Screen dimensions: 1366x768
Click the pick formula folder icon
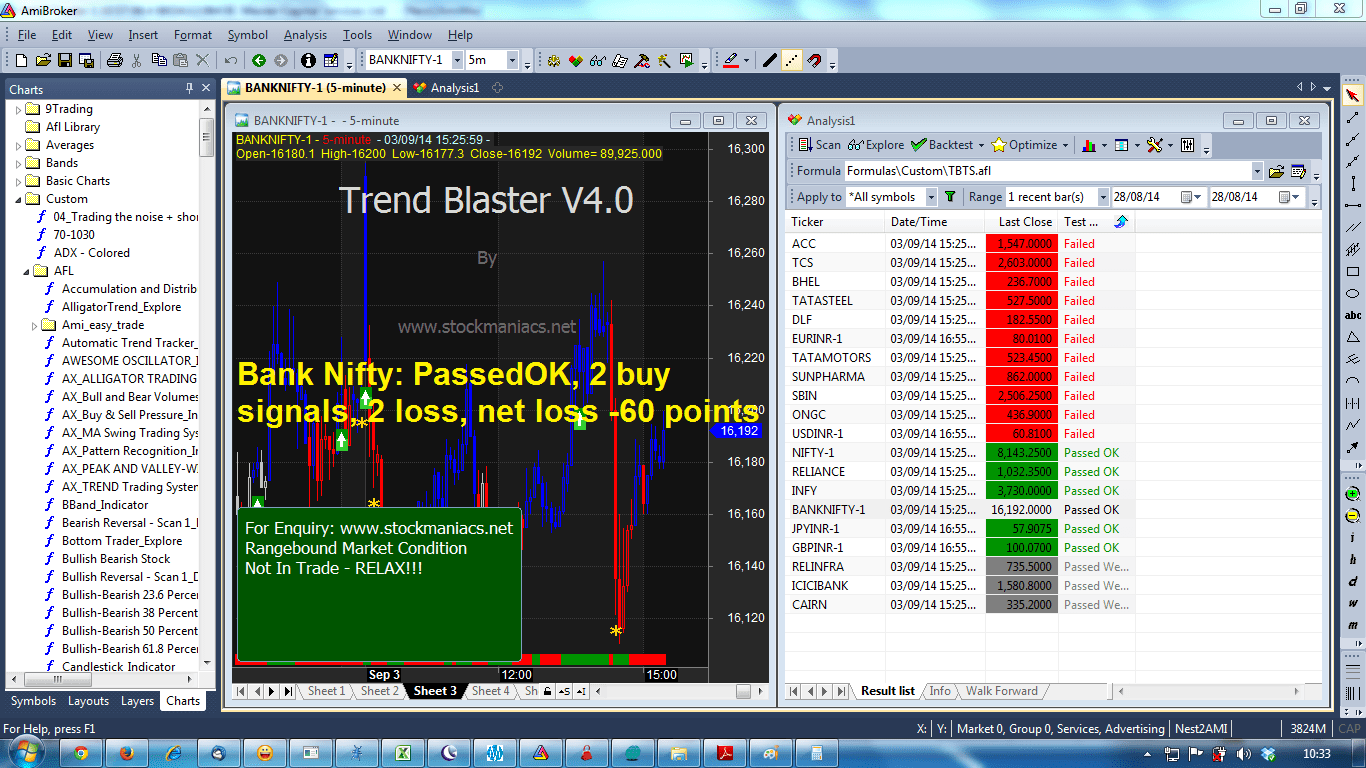(1276, 171)
